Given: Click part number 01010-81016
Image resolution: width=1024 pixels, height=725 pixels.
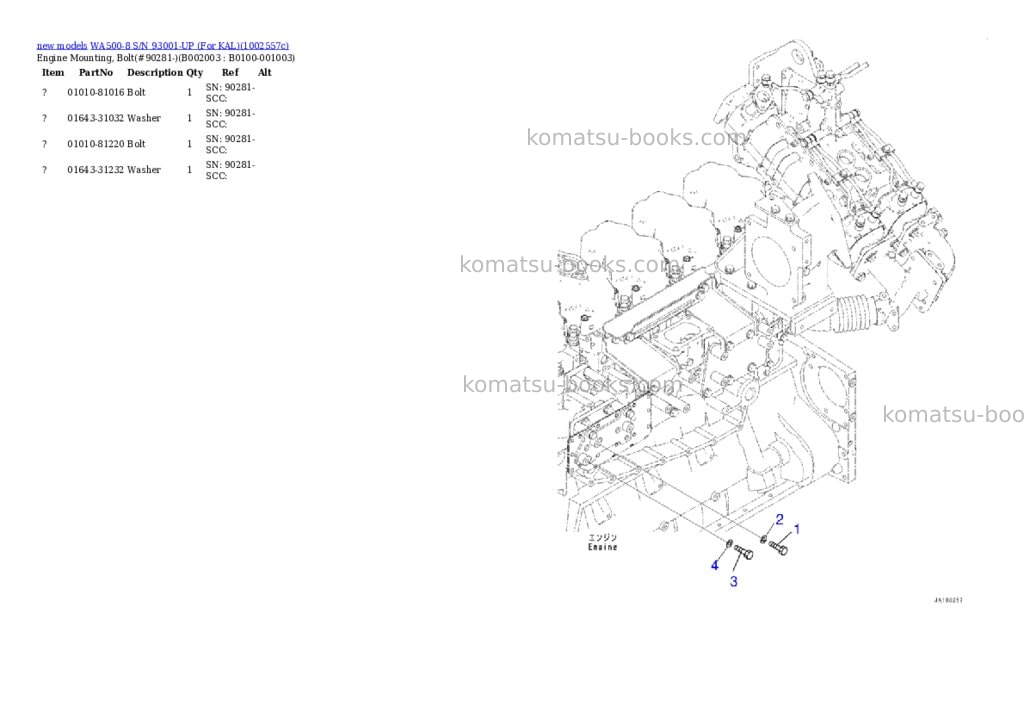Looking at the screenshot, I should point(95,93).
